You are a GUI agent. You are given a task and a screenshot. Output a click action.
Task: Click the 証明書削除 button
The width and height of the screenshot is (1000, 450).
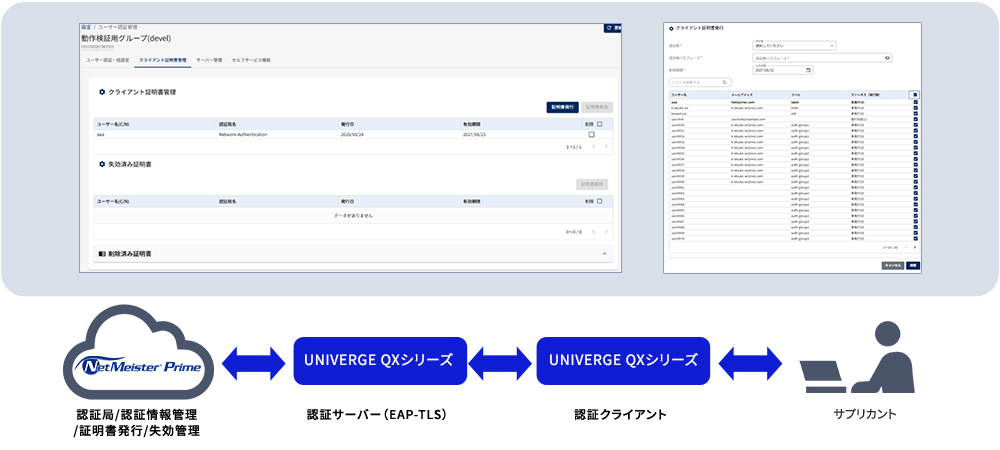pos(592,184)
